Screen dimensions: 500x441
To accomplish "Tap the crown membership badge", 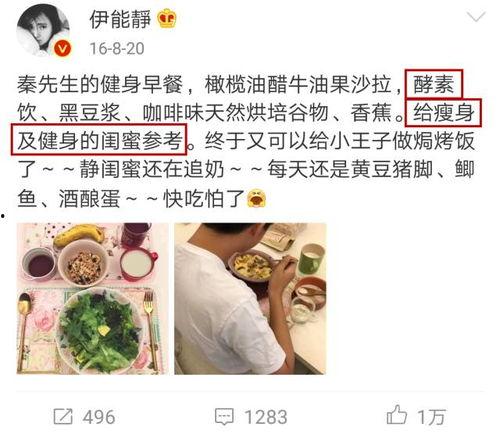I will point(167,19).
